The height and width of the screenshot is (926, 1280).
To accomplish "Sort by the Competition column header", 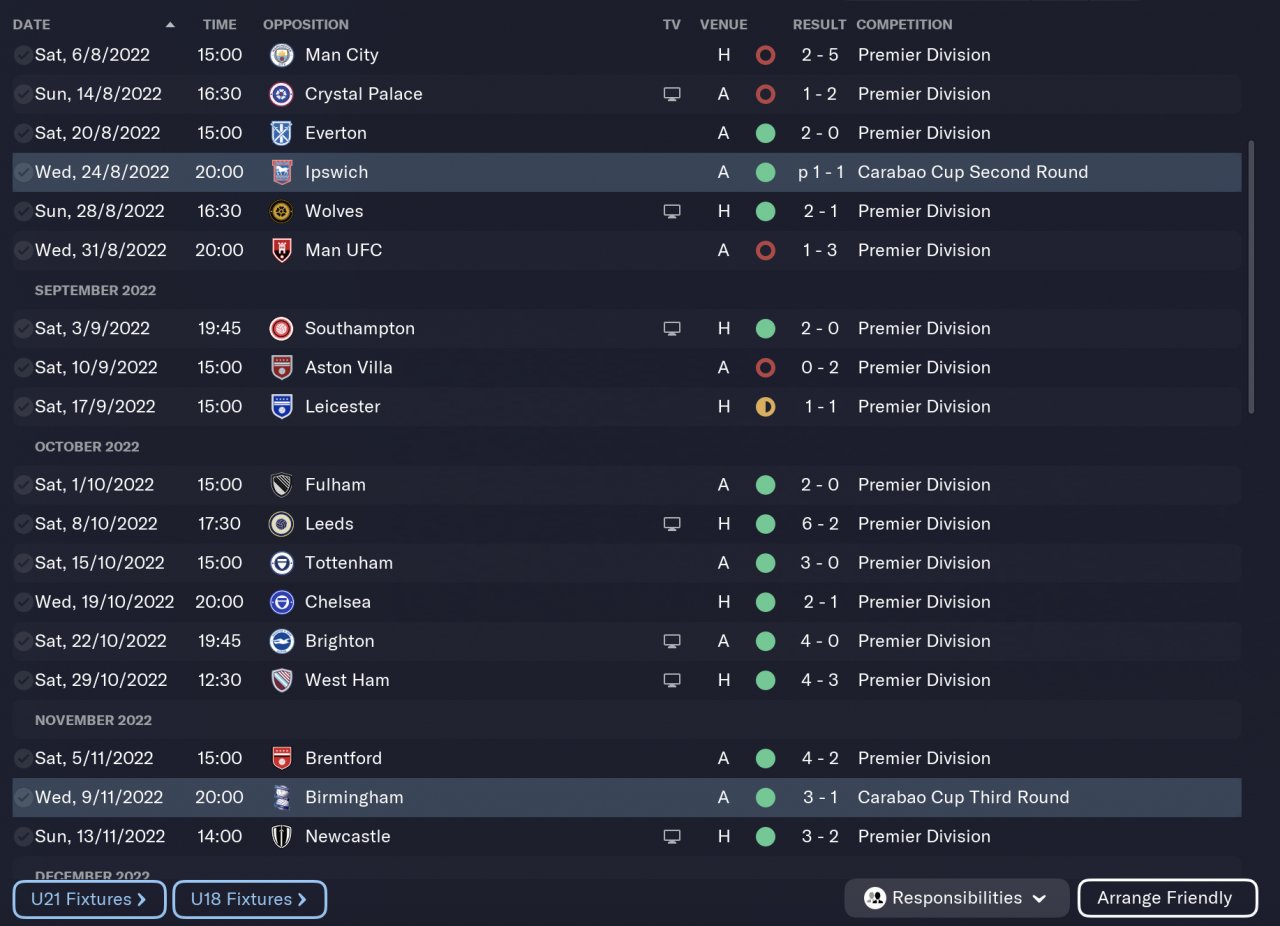I will point(904,24).
